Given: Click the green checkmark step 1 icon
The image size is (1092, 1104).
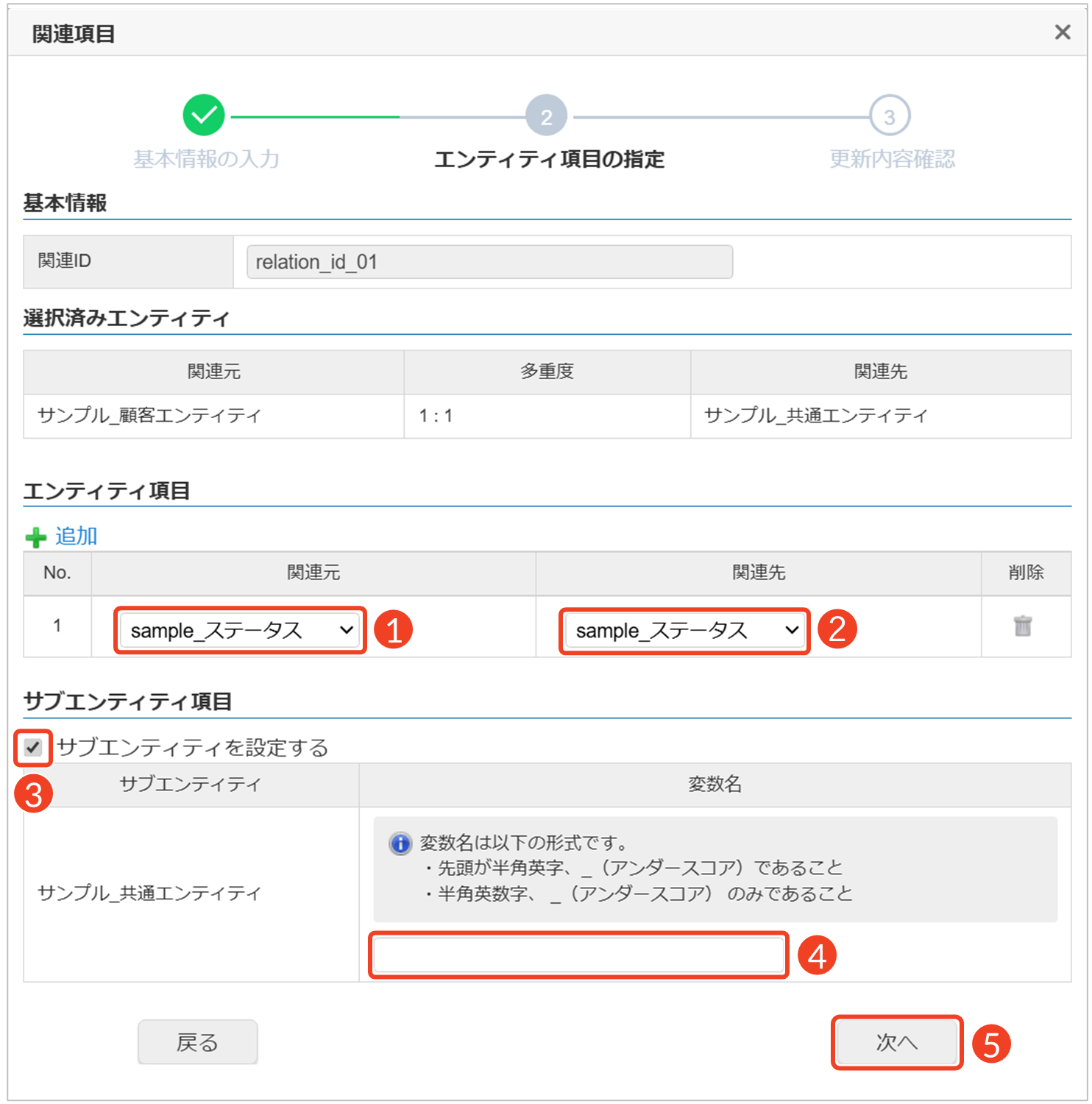Looking at the screenshot, I should pos(204,116).
